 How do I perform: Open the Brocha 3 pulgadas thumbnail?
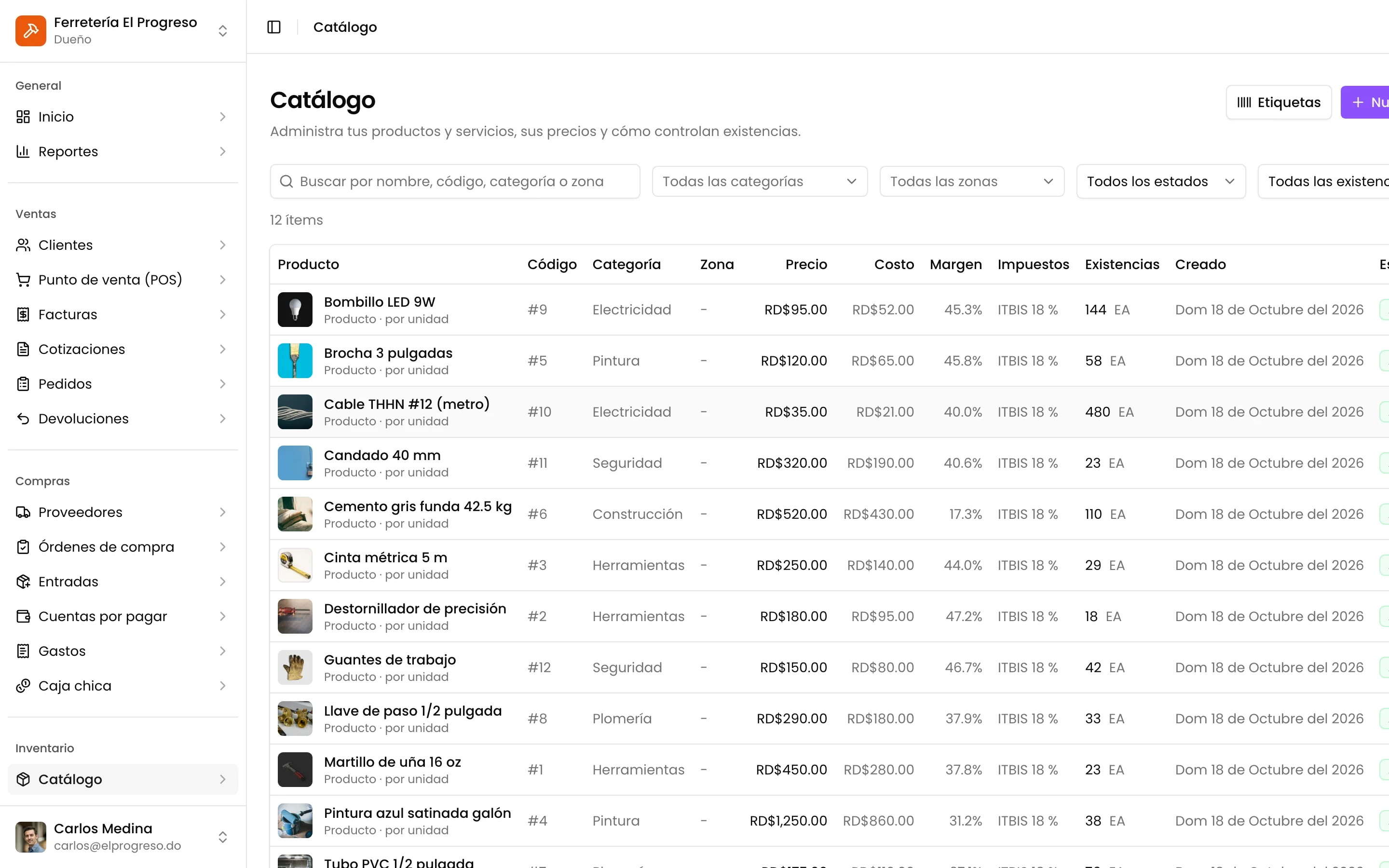tap(295, 361)
